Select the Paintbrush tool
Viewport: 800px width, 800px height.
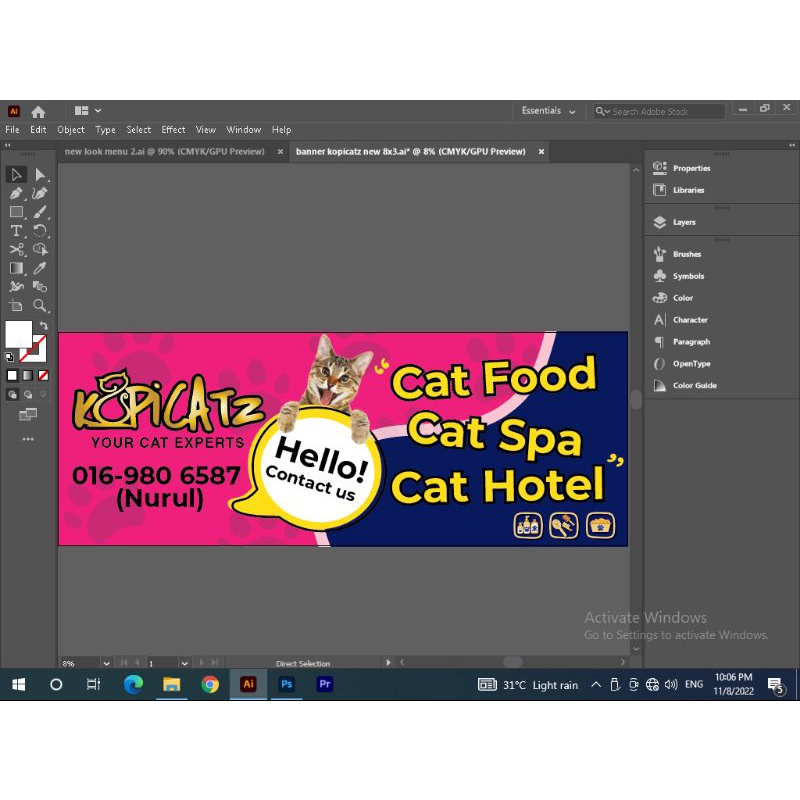point(40,212)
